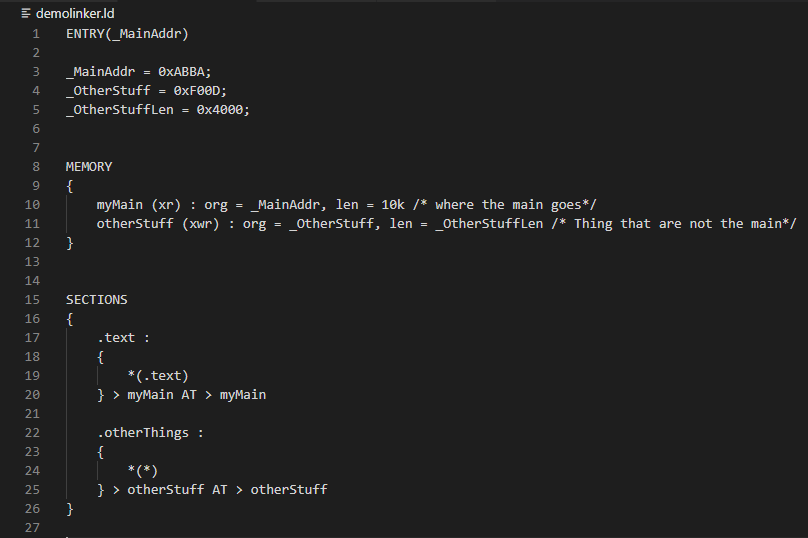
Task: Click the opening brace on line 16
Action: (x=70, y=319)
